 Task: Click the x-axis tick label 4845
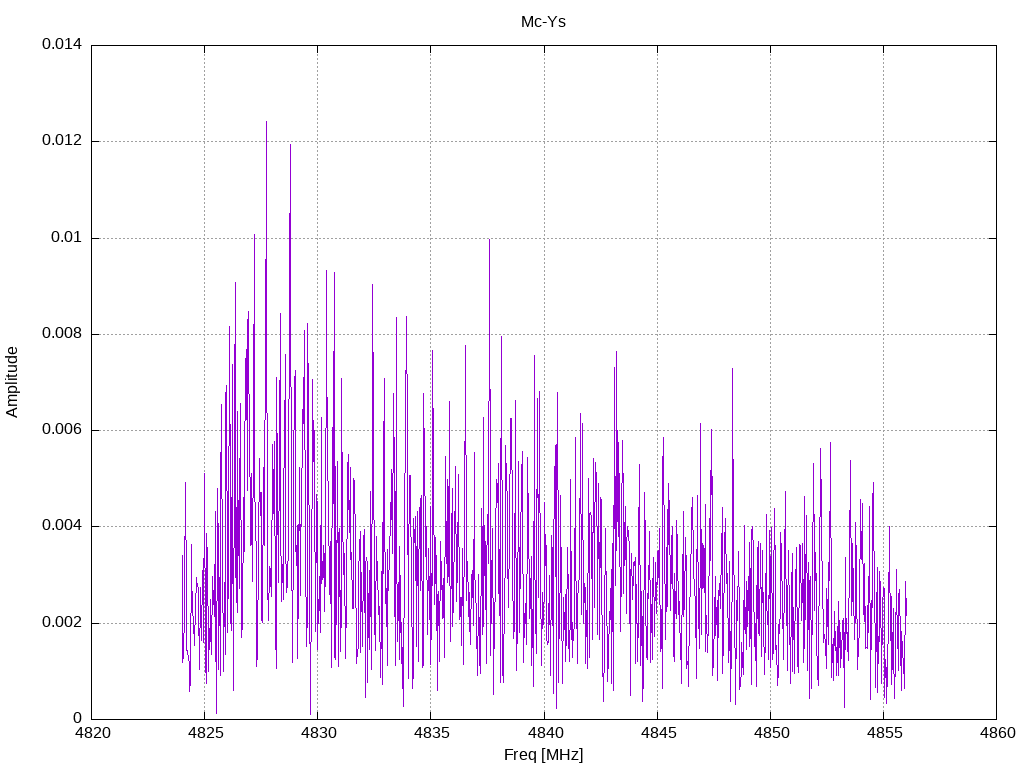658,733
